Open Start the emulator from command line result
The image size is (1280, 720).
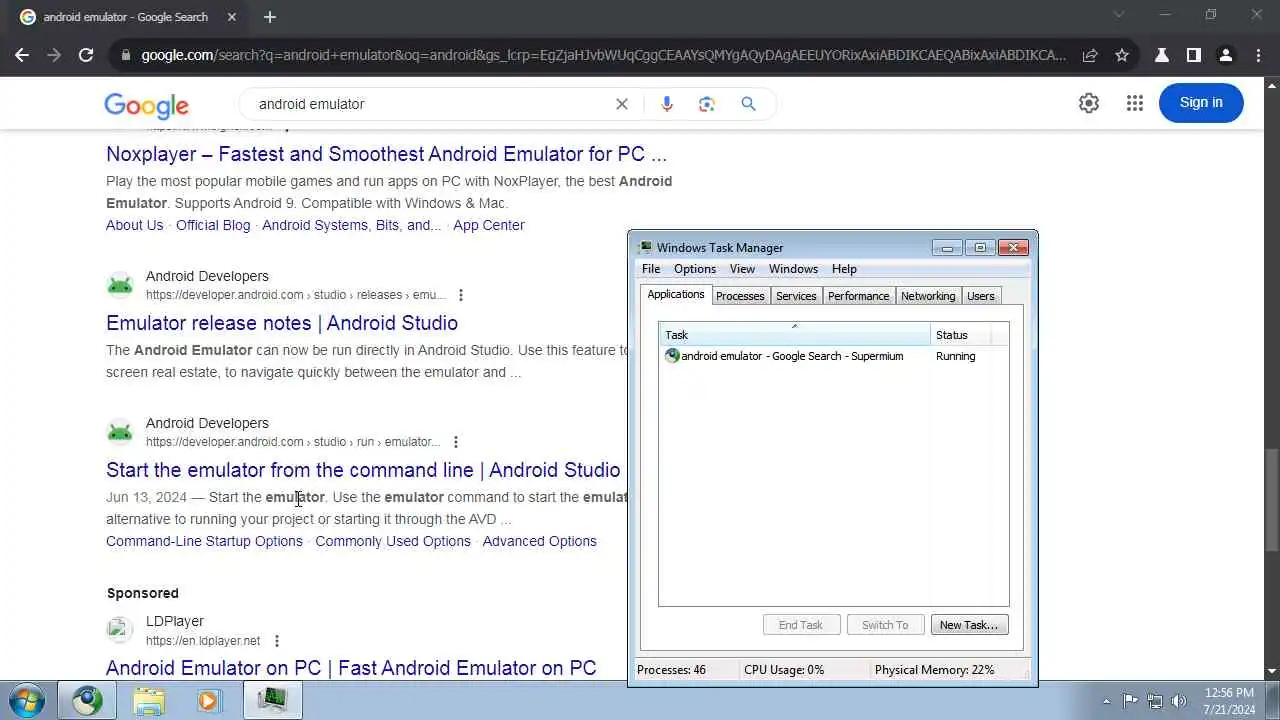[363, 470]
